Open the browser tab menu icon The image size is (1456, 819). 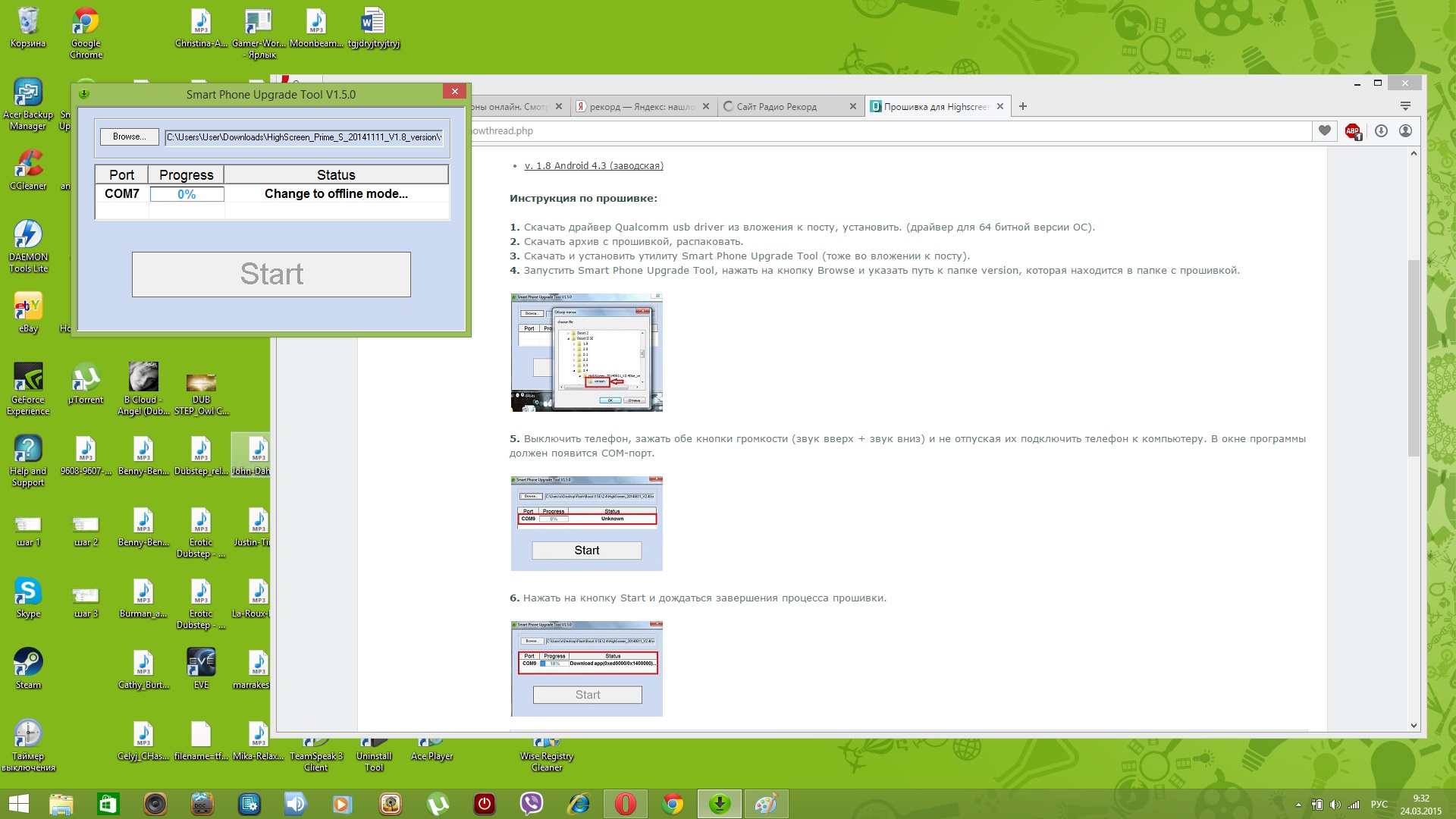[x=1405, y=106]
